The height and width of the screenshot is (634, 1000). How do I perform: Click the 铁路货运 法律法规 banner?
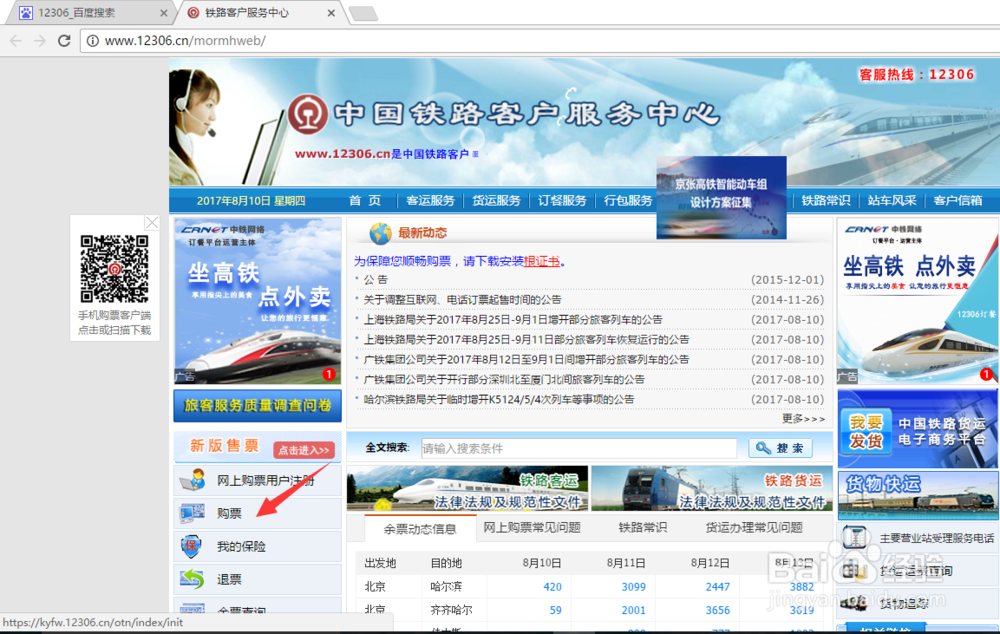click(x=712, y=489)
